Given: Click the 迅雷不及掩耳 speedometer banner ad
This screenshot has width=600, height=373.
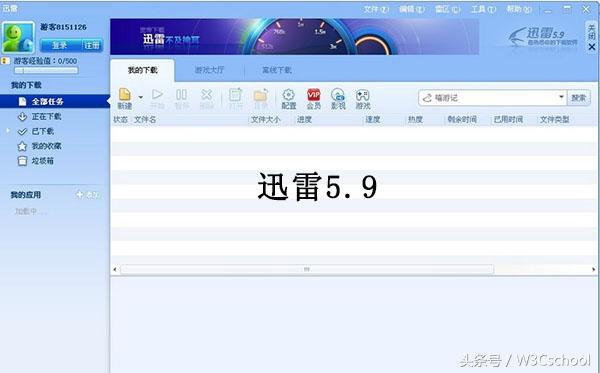Looking at the screenshot, I should click(294, 37).
